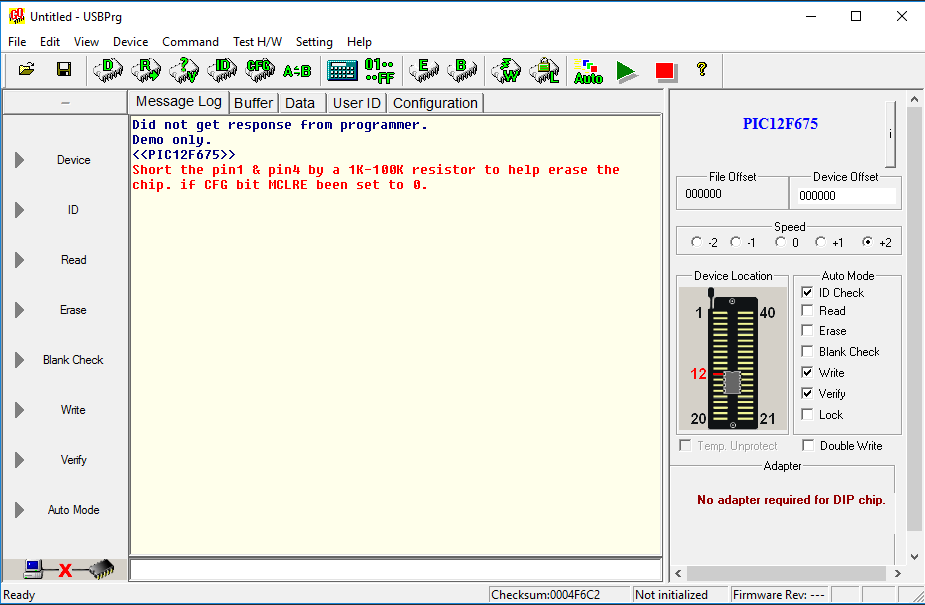Select speed -1 radio button
This screenshot has width=925, height=605.
coord(736,242)
